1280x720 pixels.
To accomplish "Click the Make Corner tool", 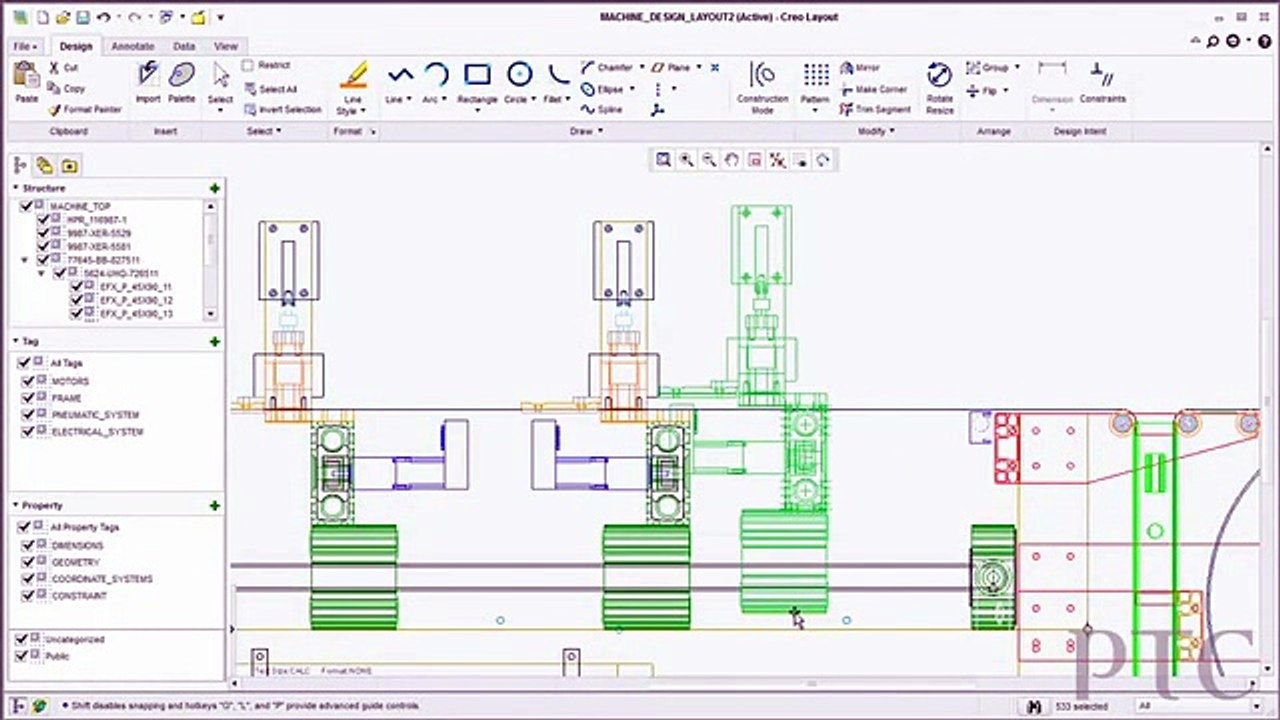I will pyautogui.click(x=873, y=89).
